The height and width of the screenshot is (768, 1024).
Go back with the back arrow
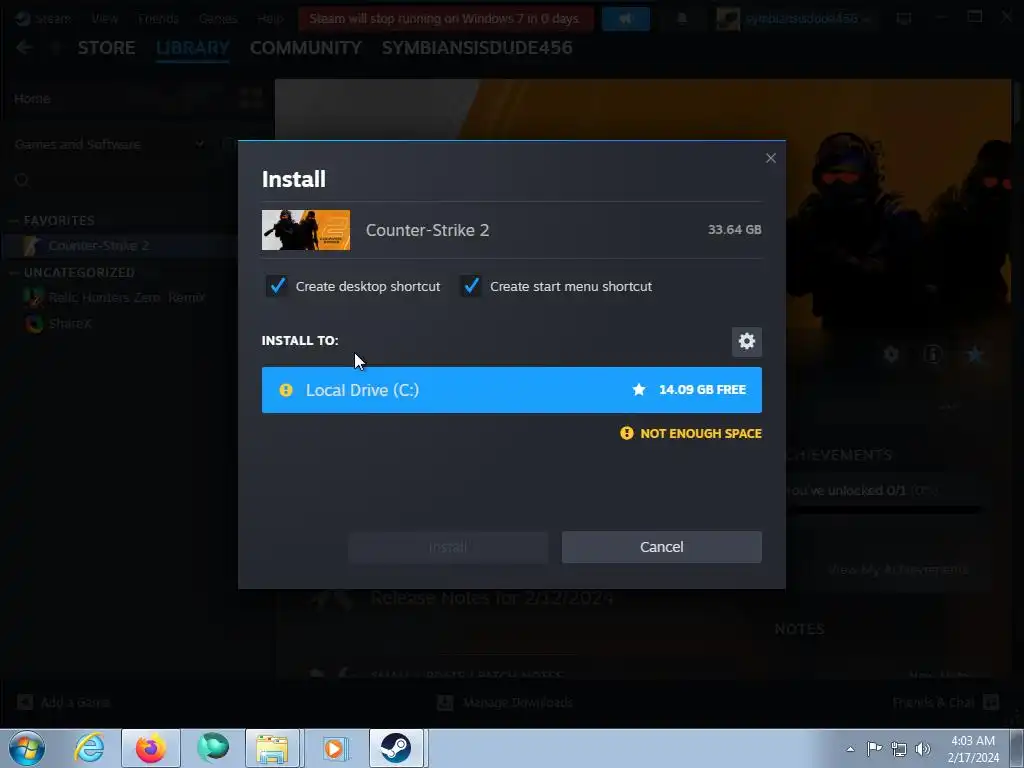[x=24, y=48]
